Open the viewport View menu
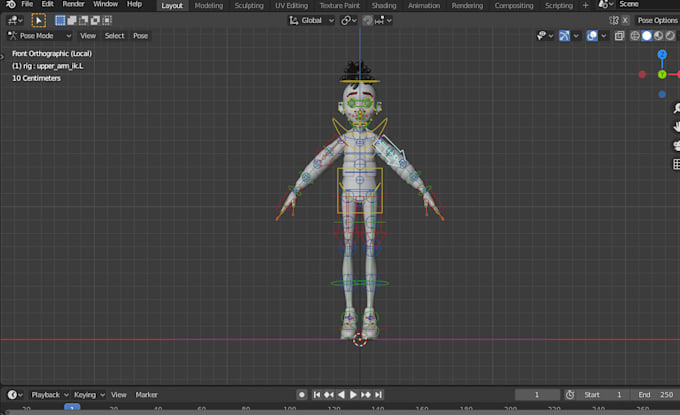The image size is (680, 415). coord(88,36)
